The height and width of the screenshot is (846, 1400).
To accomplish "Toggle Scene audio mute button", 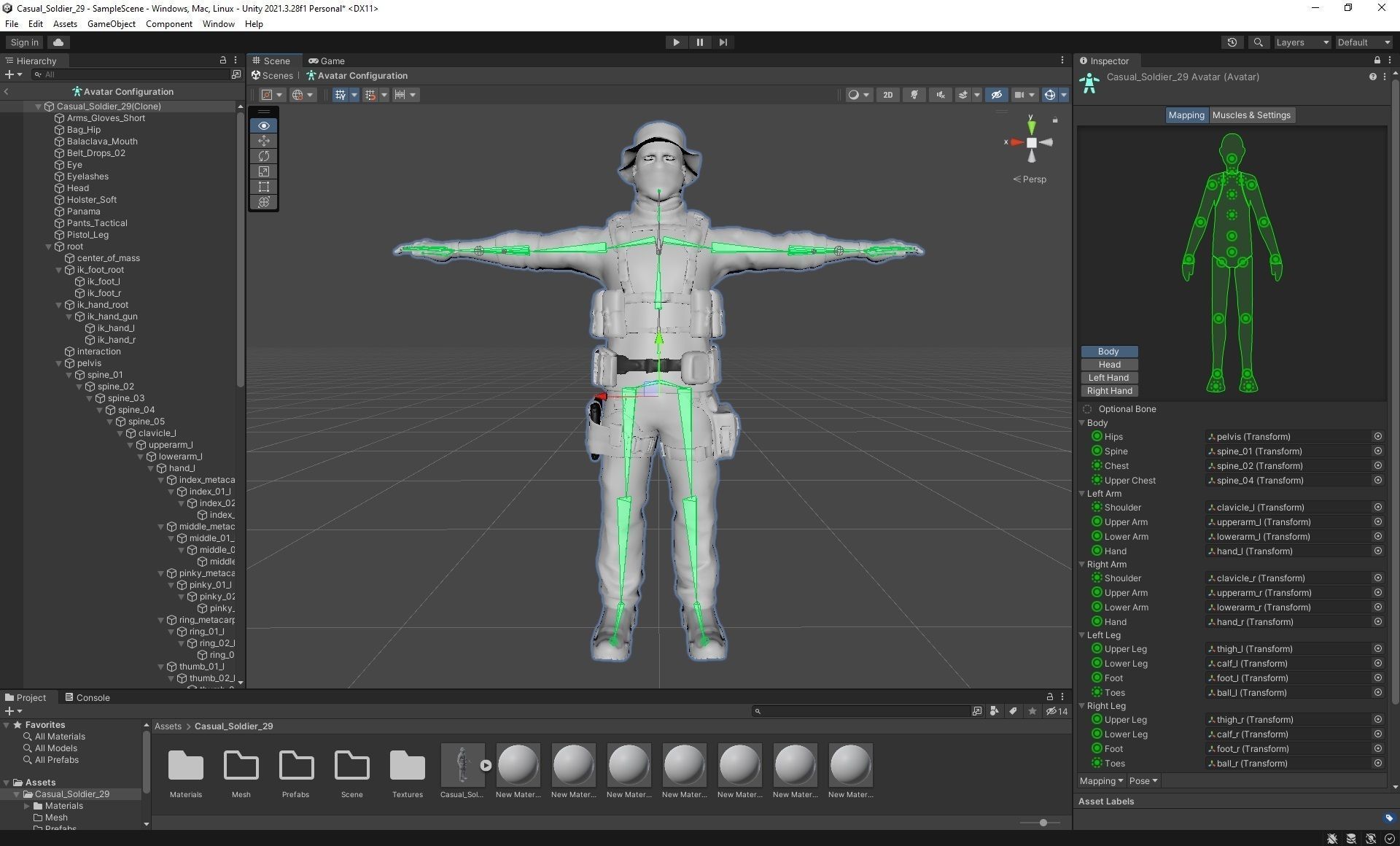I will [x=940, y=95].
